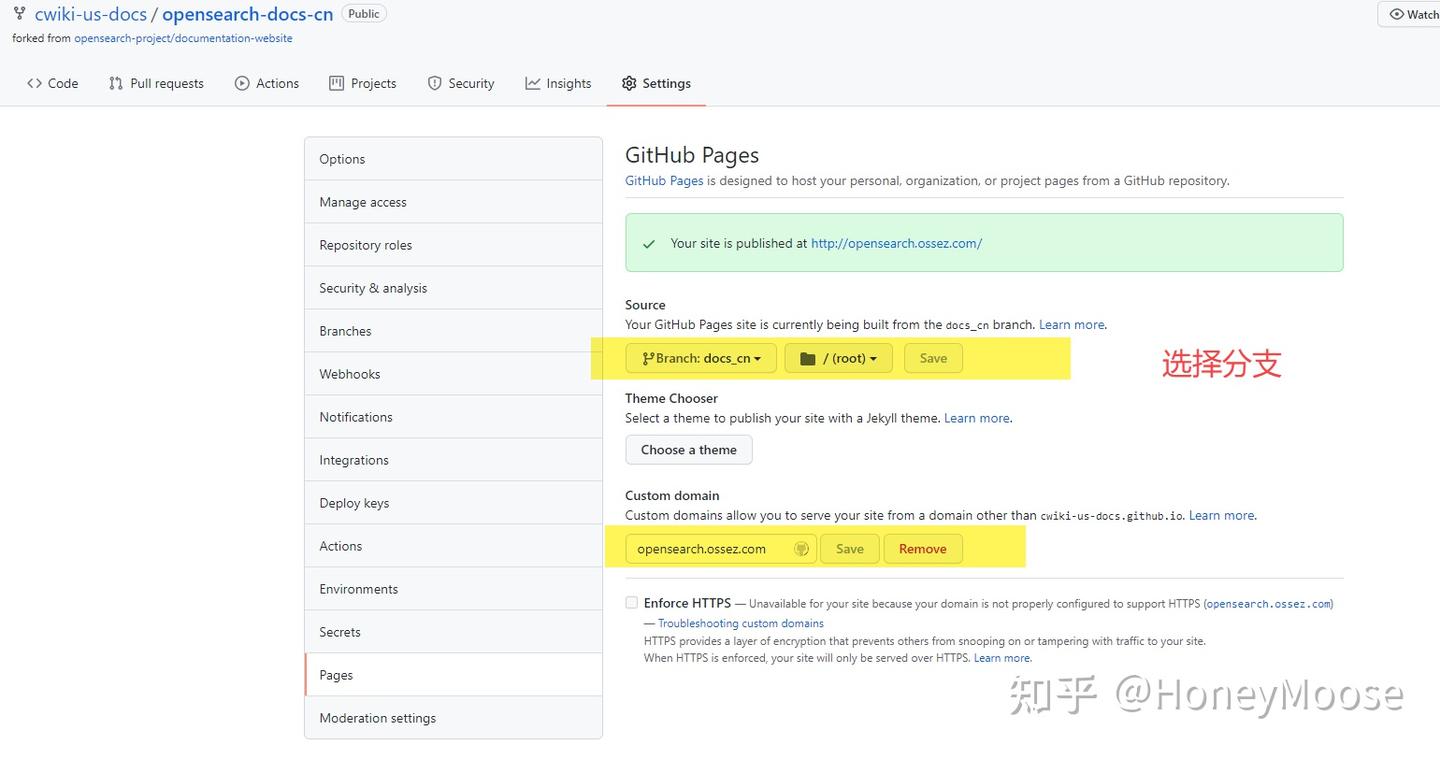Image resolution: width=1440 pixels, height=759 pixels.
Task: Open the Branch: docs_cn dropdown
Action: pos(701,358)
